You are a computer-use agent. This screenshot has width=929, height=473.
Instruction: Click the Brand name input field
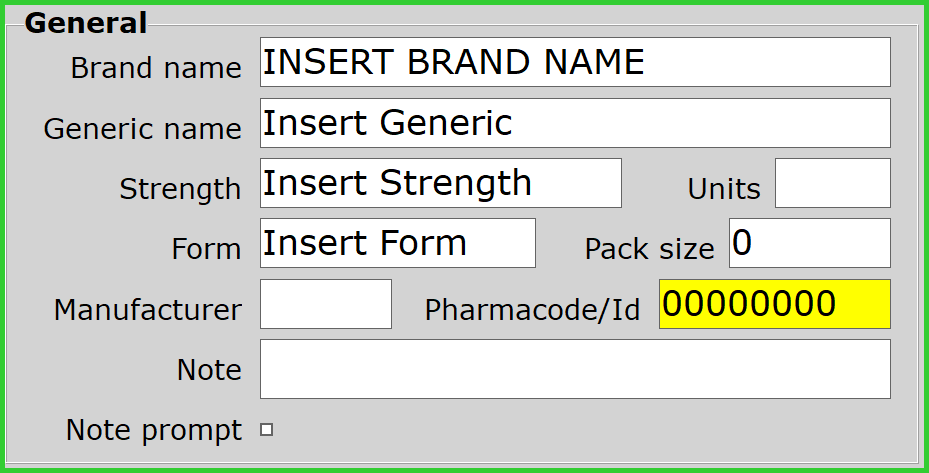pyautogui.click(x=574, y=63)
